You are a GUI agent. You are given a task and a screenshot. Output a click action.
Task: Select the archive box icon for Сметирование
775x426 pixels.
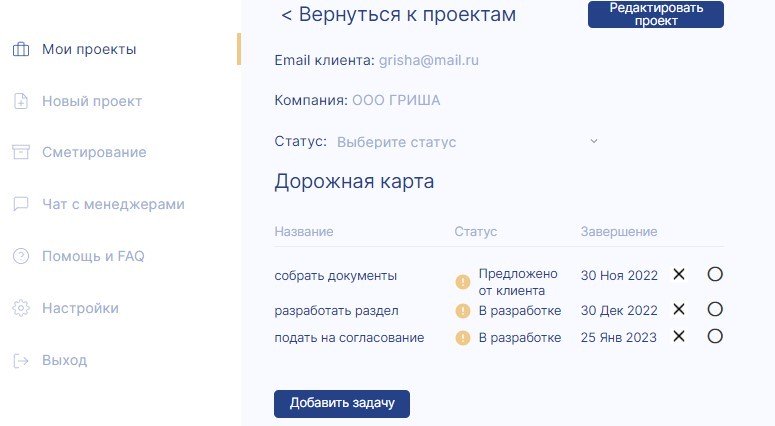click(x=21, y=152)
